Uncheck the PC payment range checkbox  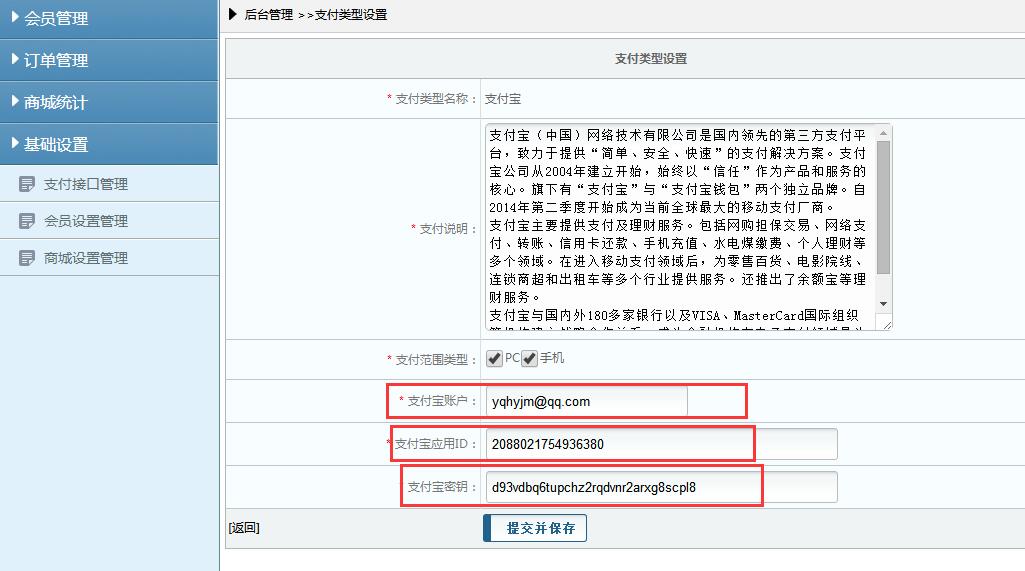click(494, 358)
